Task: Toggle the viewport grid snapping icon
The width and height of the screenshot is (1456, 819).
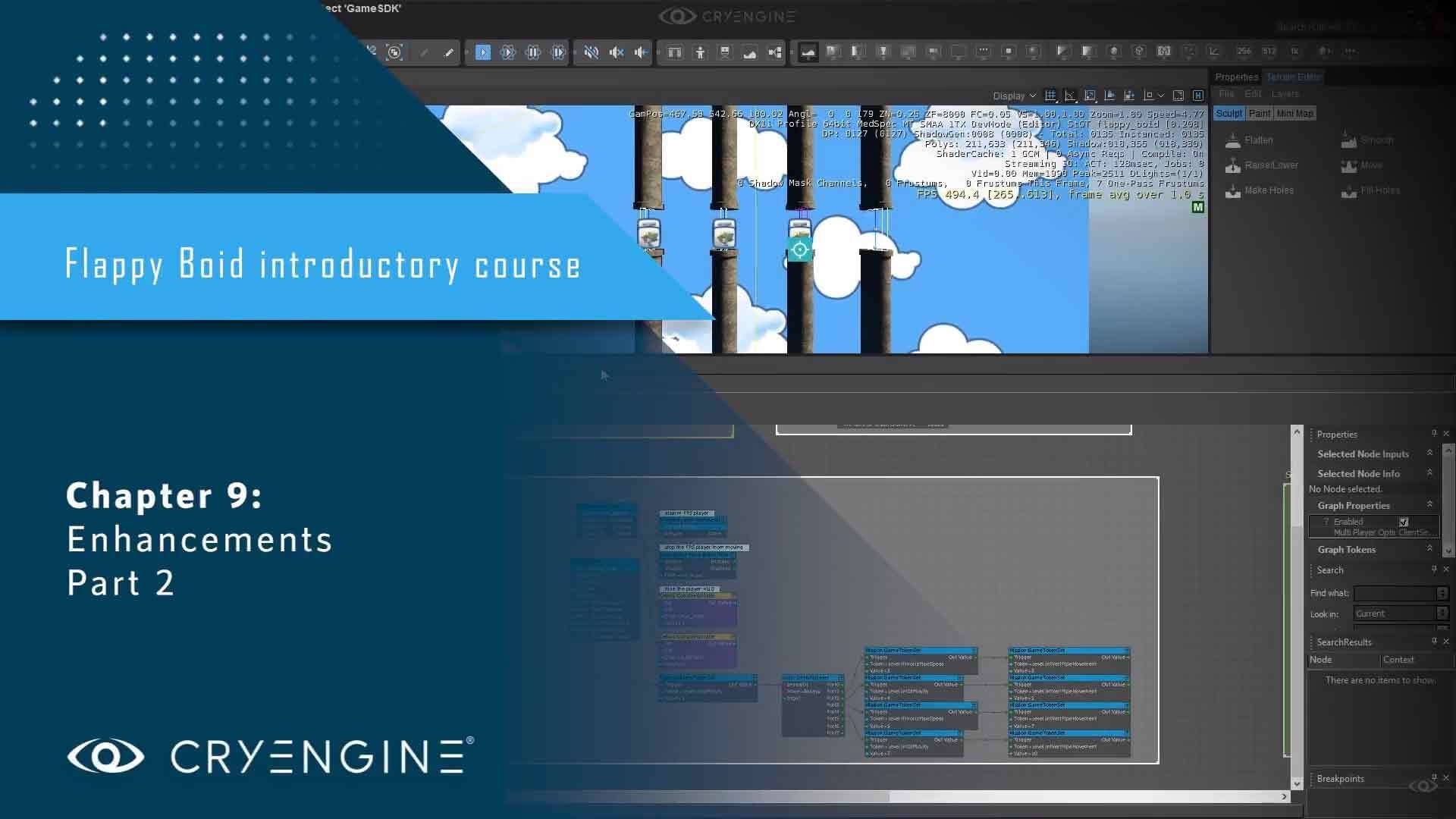Action: click(x=1050, y=96)
